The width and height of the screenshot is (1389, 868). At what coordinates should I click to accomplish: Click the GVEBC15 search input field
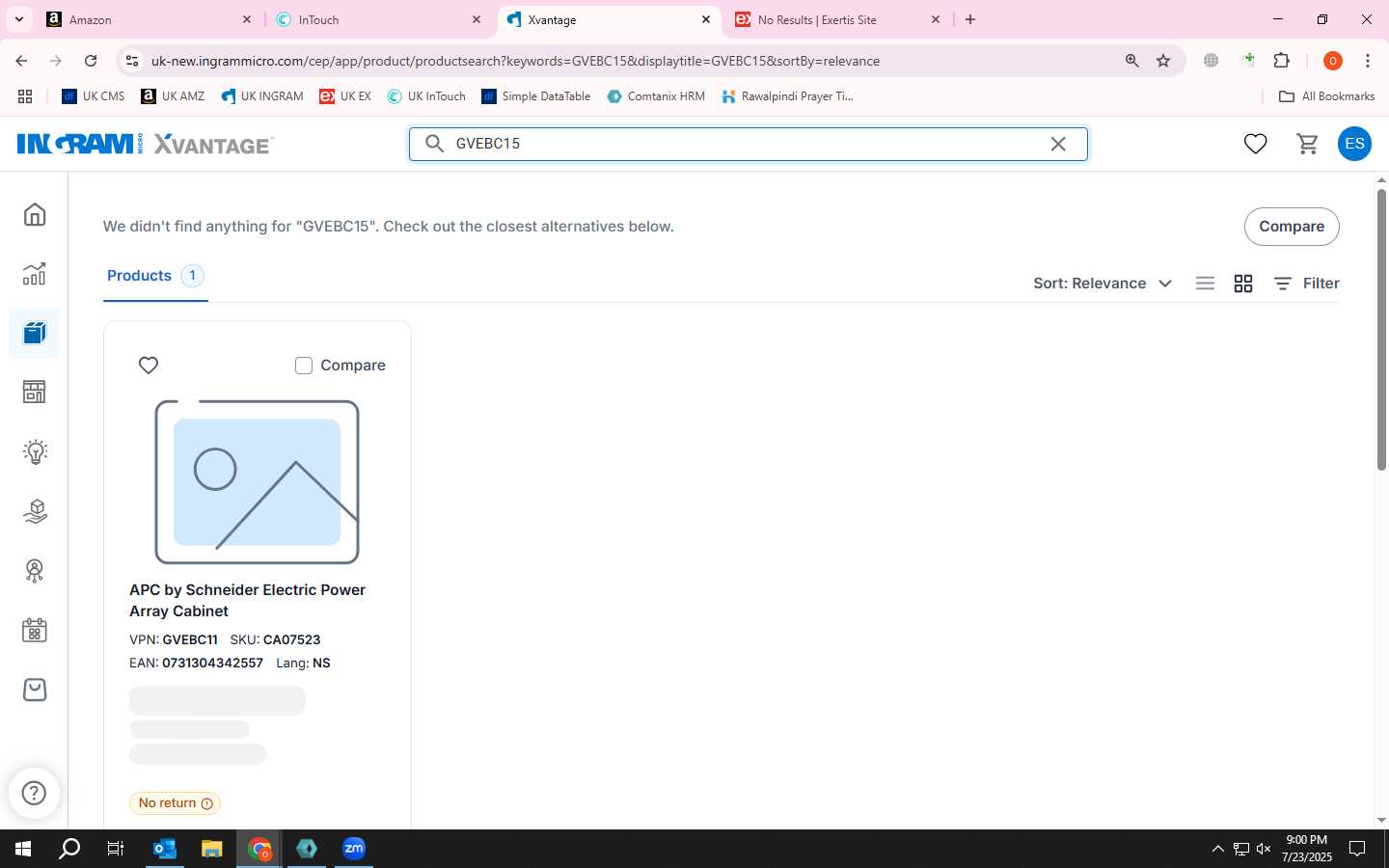(748, 144)
